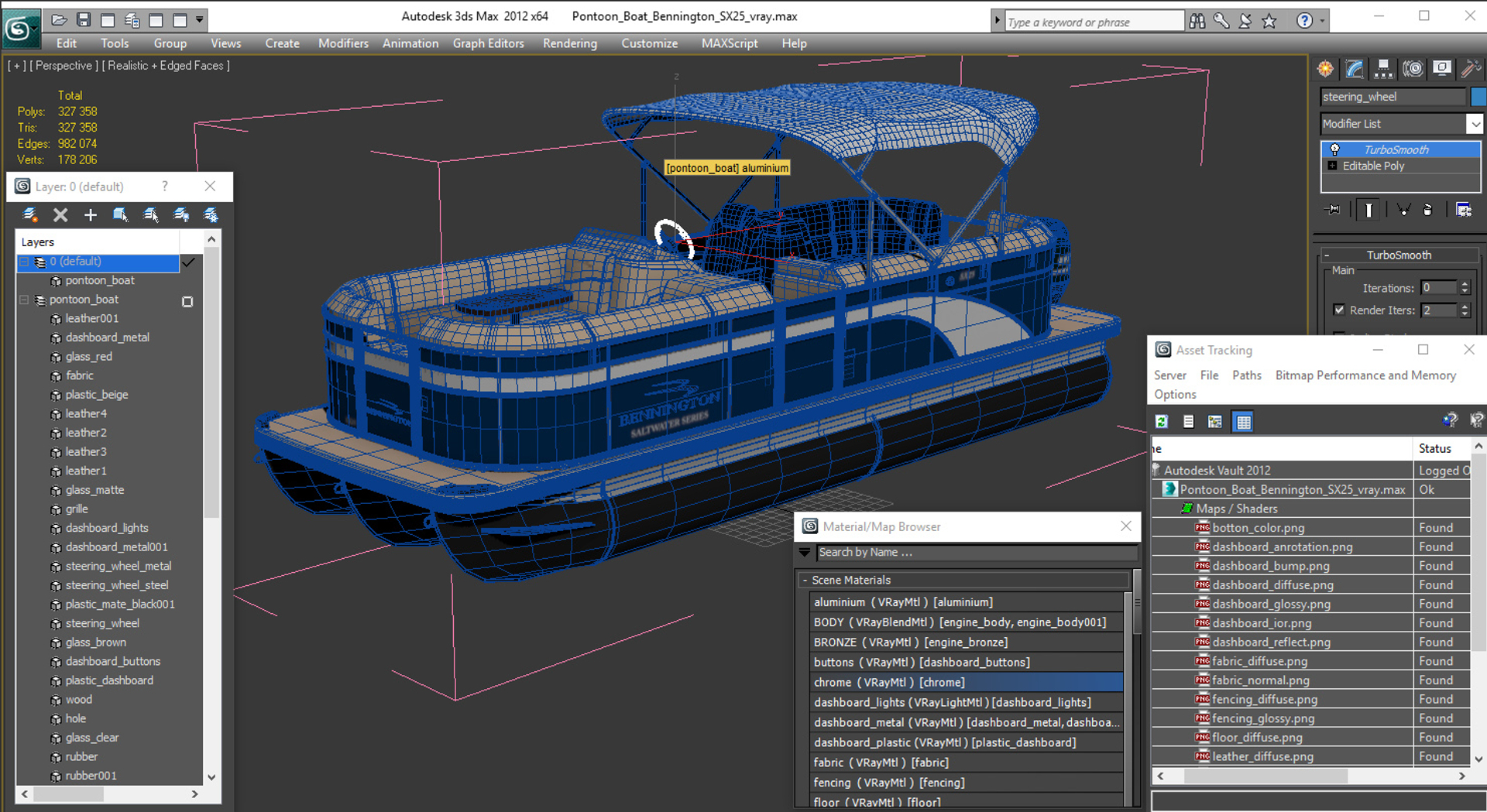Click Configure Modifier Sets icon

[x=1463, y=210]
